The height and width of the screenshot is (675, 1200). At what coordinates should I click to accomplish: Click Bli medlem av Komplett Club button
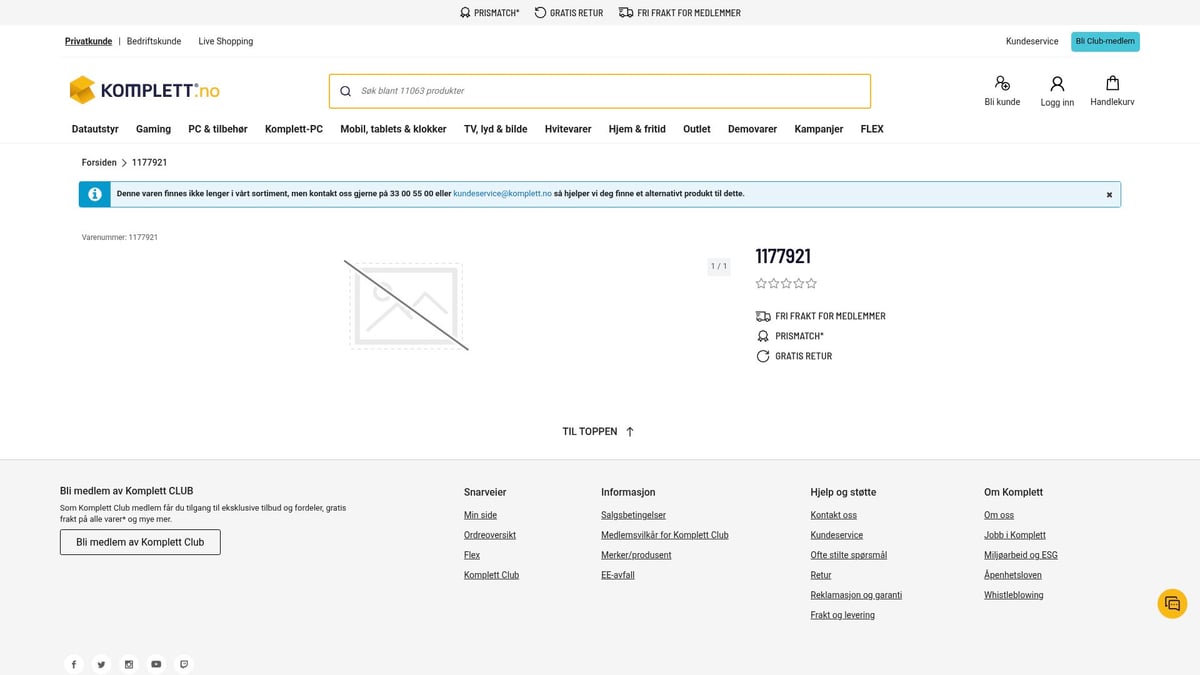tap(140, 542)
